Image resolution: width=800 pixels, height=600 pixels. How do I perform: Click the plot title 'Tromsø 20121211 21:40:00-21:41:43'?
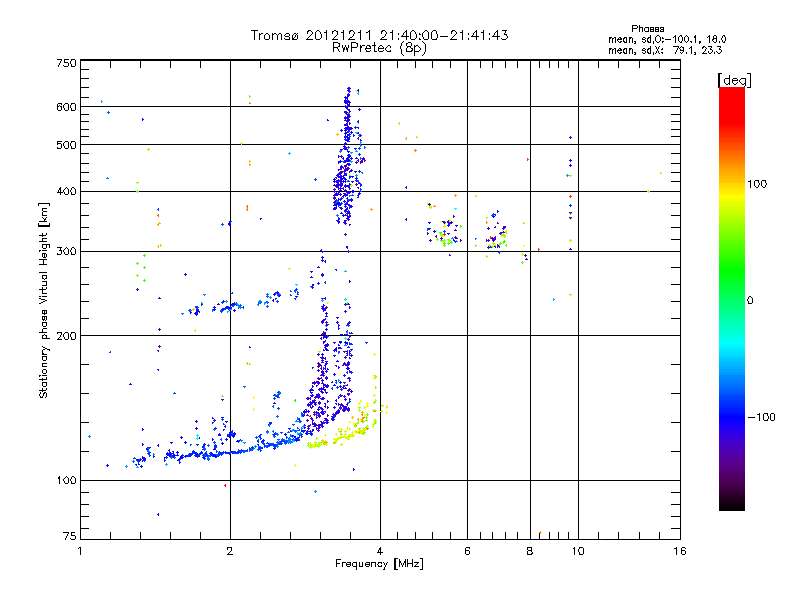coord(379,35)
